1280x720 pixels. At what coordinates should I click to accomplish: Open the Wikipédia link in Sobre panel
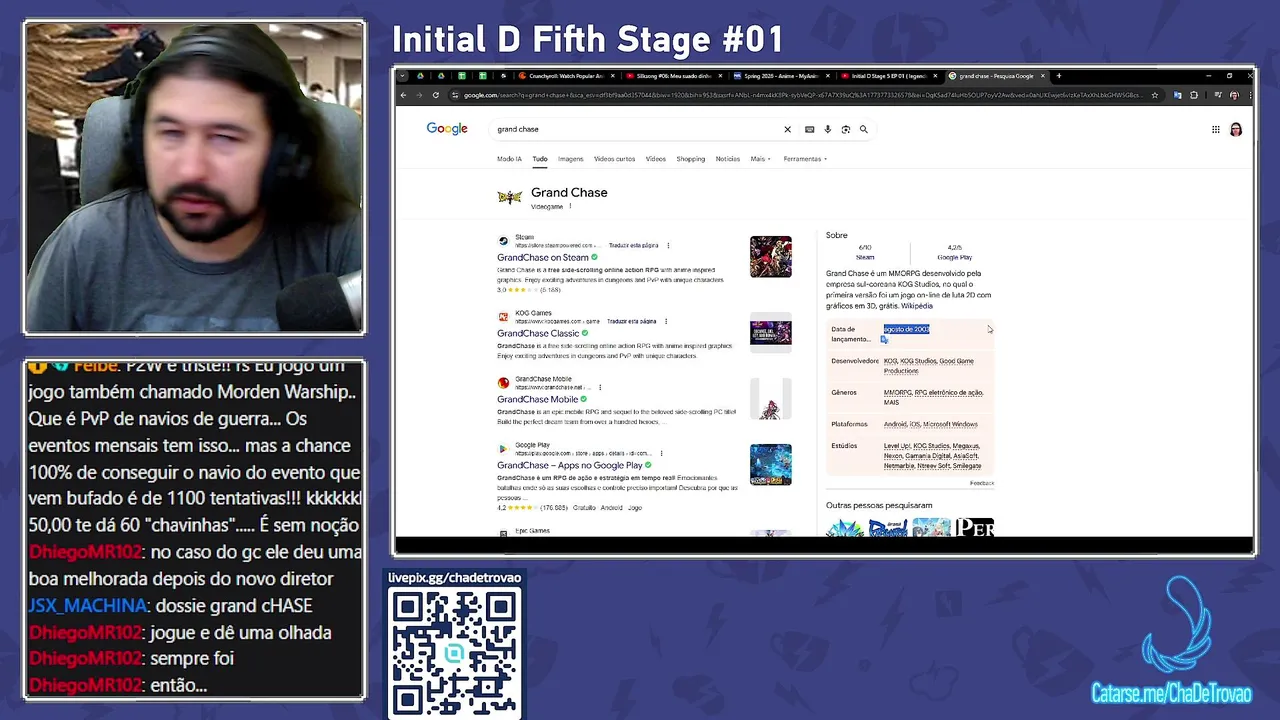[x=916, y=306]
